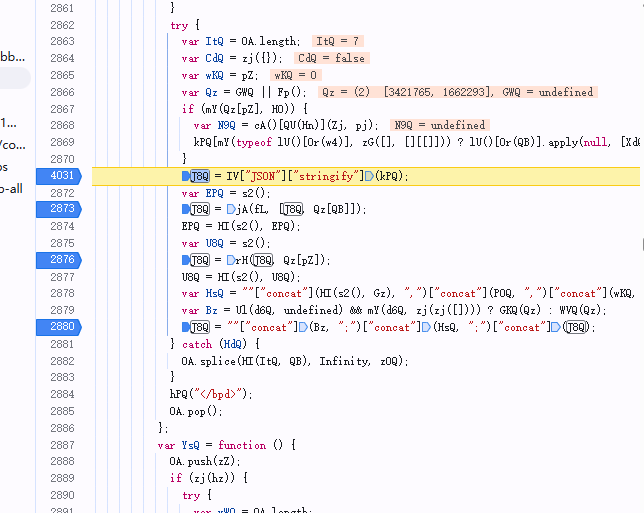The height and width of the screenshot is (513, 644).
Task: Toggle inline breakpoint marker before (HsQ on line 2880
Action: pos(426,327)
